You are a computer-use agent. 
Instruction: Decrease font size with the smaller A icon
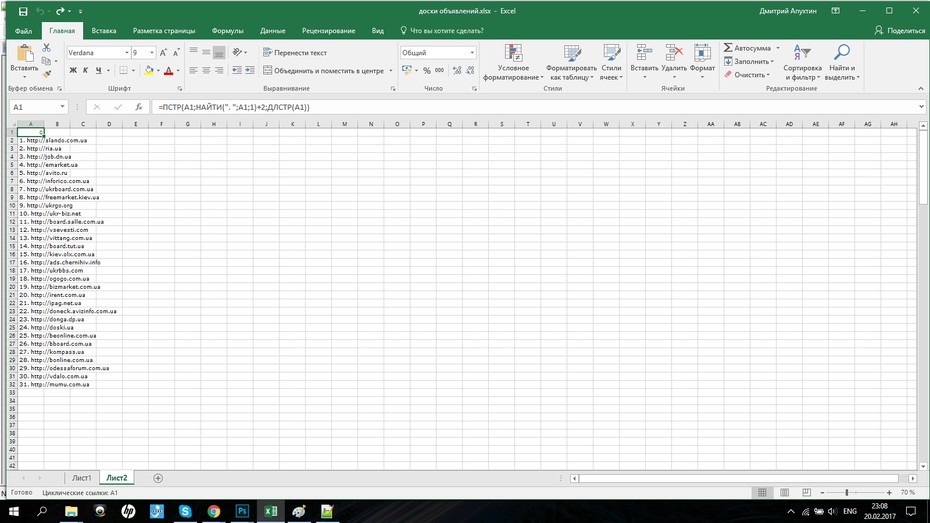176,53
